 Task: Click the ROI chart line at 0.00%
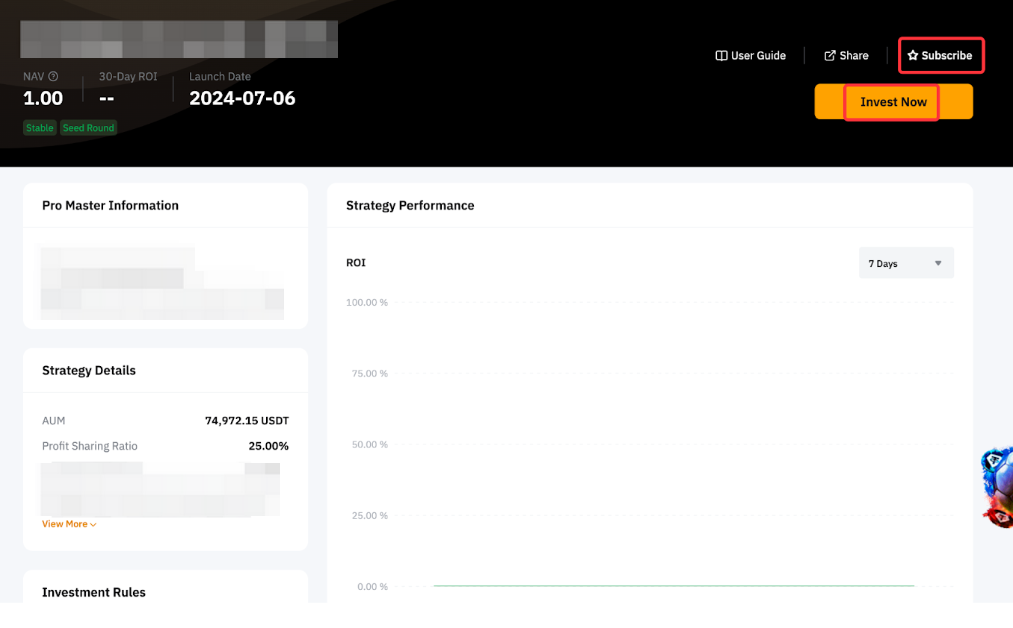pyautogui.click(x=672, y=586)
